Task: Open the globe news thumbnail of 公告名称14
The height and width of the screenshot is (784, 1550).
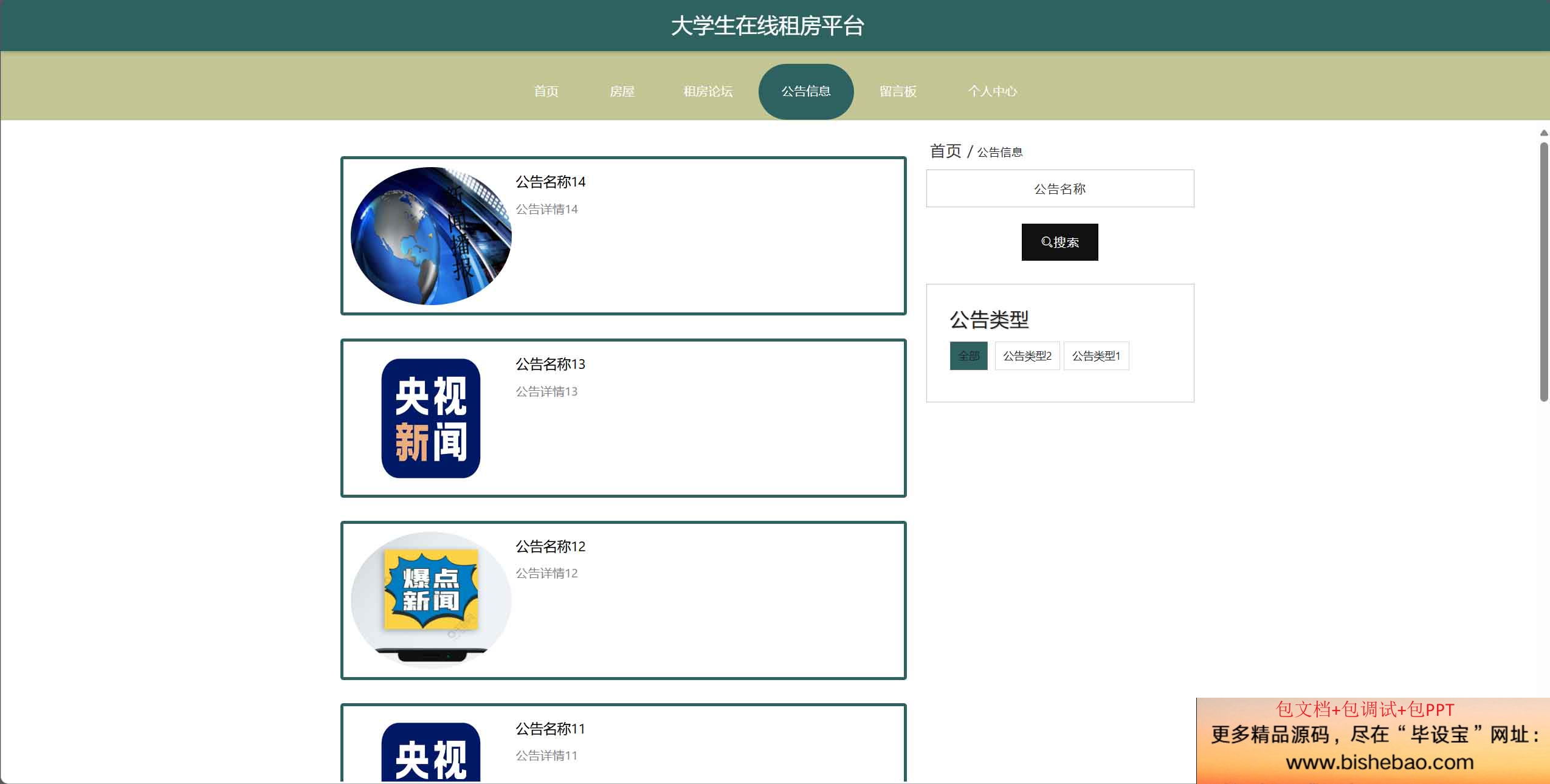Action: pos(431,236)
